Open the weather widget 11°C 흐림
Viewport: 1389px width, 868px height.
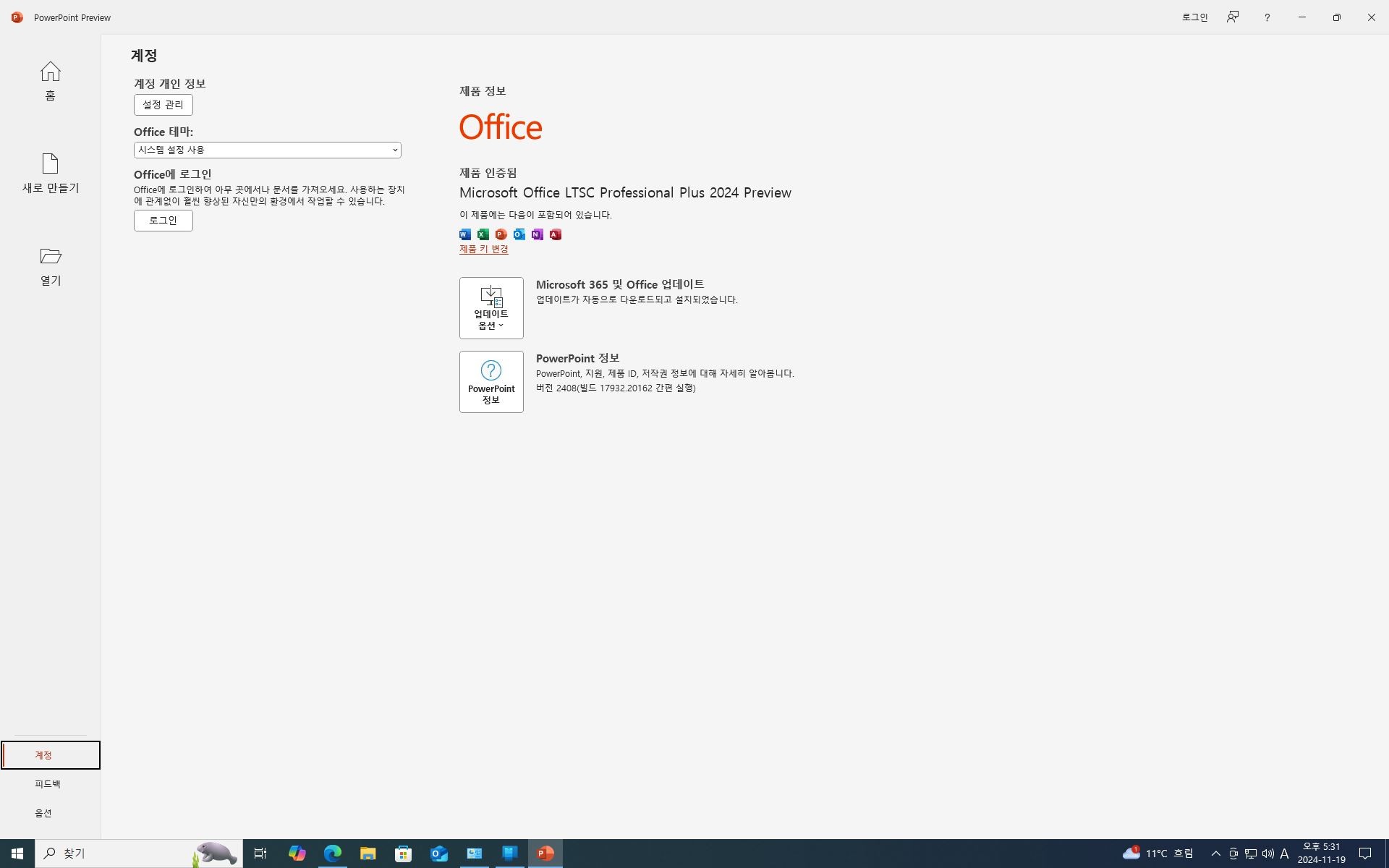1158,854
